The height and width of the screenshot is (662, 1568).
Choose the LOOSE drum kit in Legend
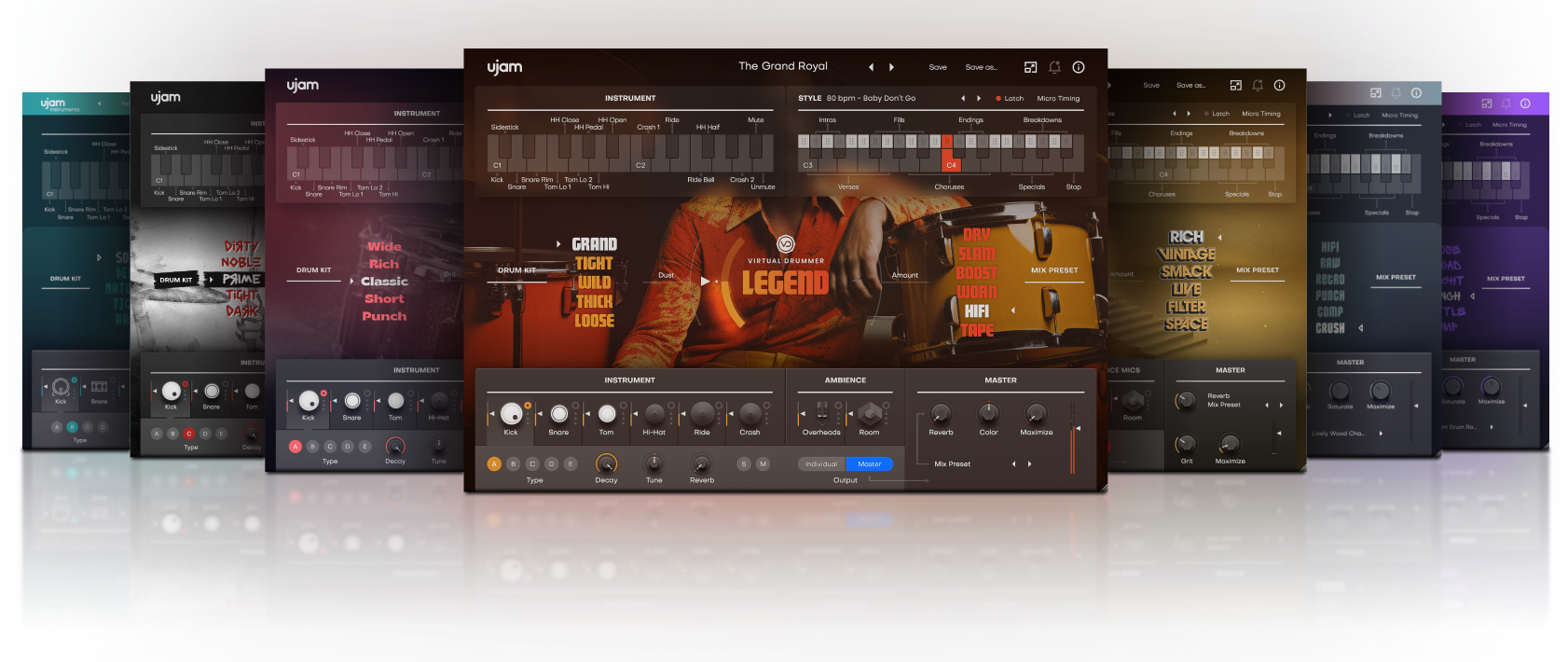594,321
